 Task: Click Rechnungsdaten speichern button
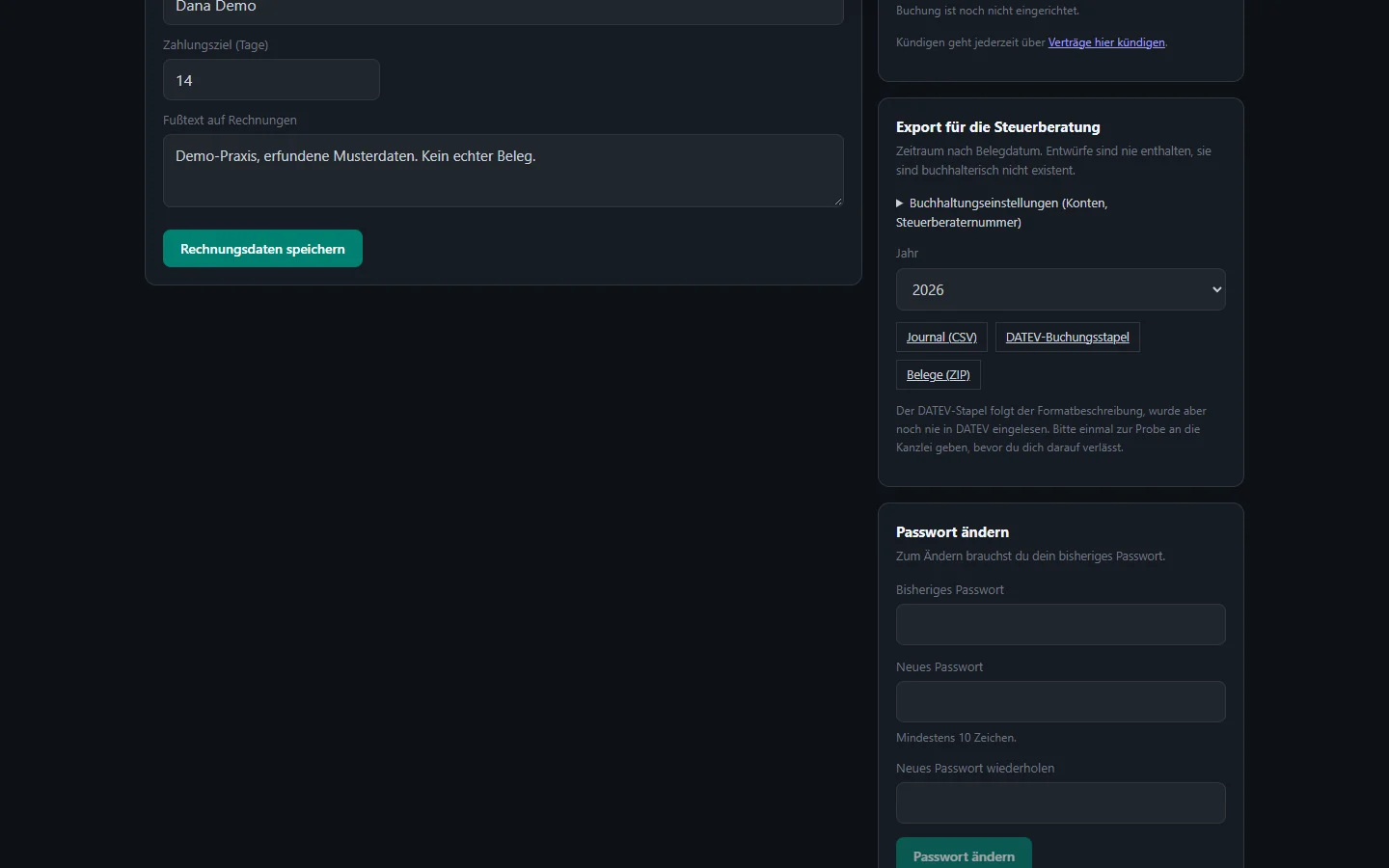(x=262, y=249)
